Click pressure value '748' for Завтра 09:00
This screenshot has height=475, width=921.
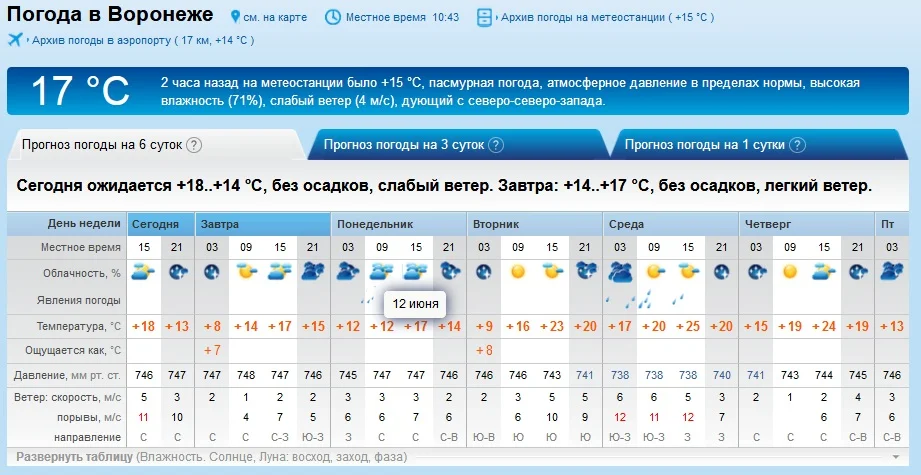coord(246,375)
